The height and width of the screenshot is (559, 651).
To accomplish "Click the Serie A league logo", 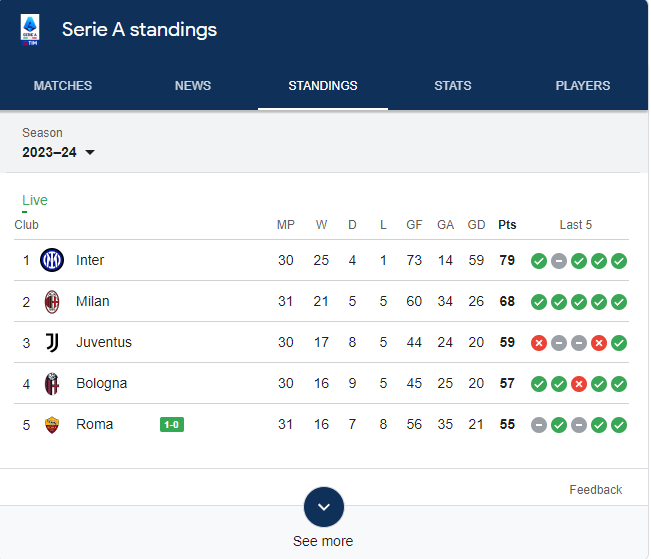I will pos(30,30).
